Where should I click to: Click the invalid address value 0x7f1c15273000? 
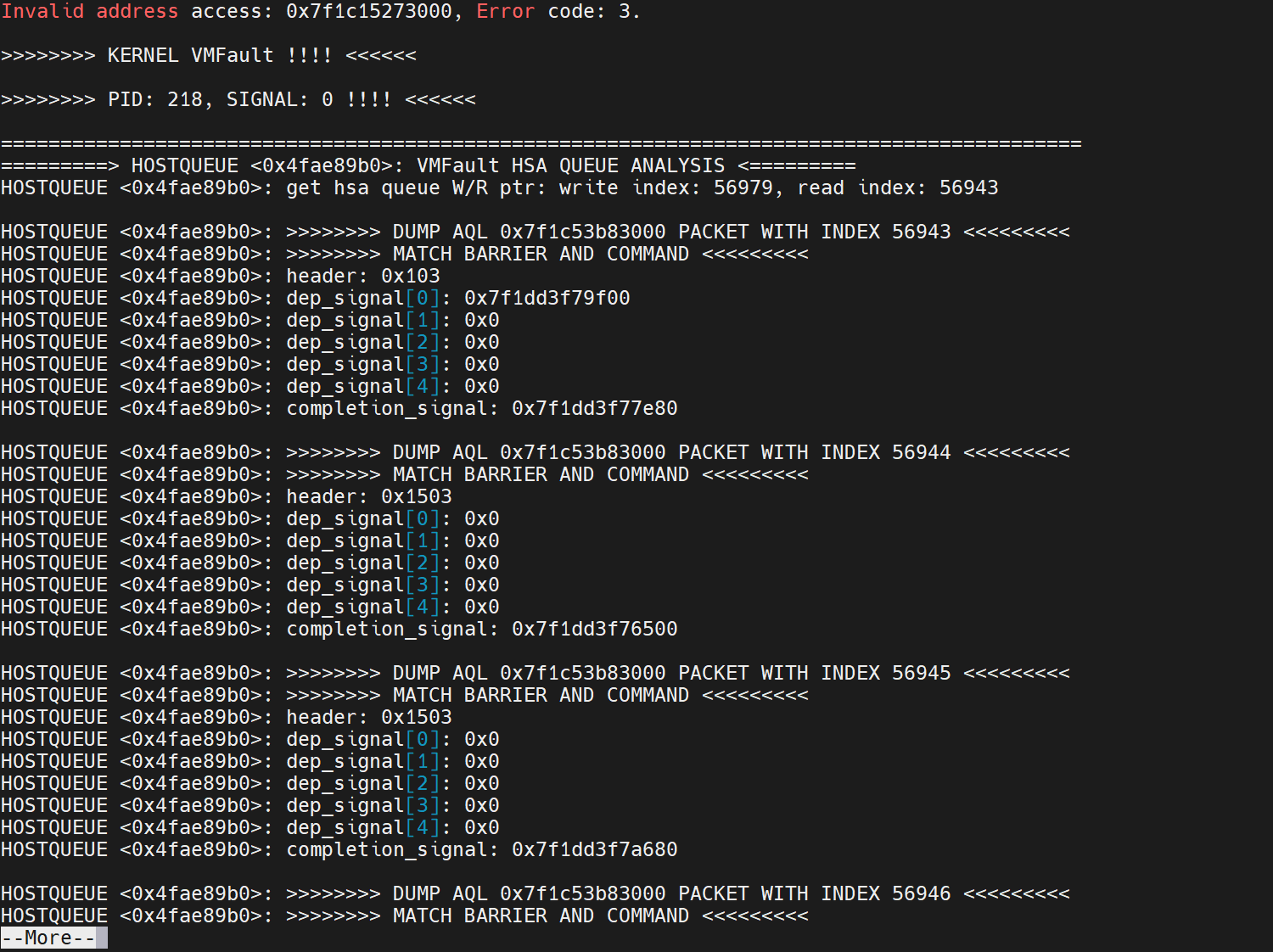(x=369, y=11)
